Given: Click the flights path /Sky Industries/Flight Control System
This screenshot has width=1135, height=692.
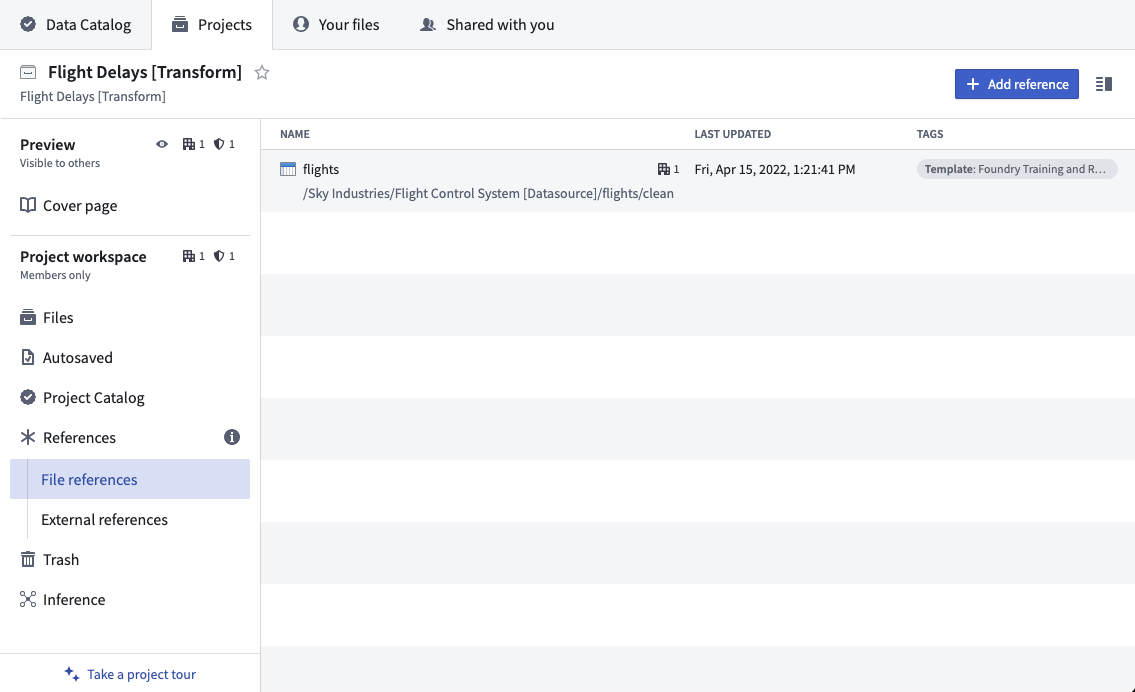Looking at the screenshot, I should point(489,193).
